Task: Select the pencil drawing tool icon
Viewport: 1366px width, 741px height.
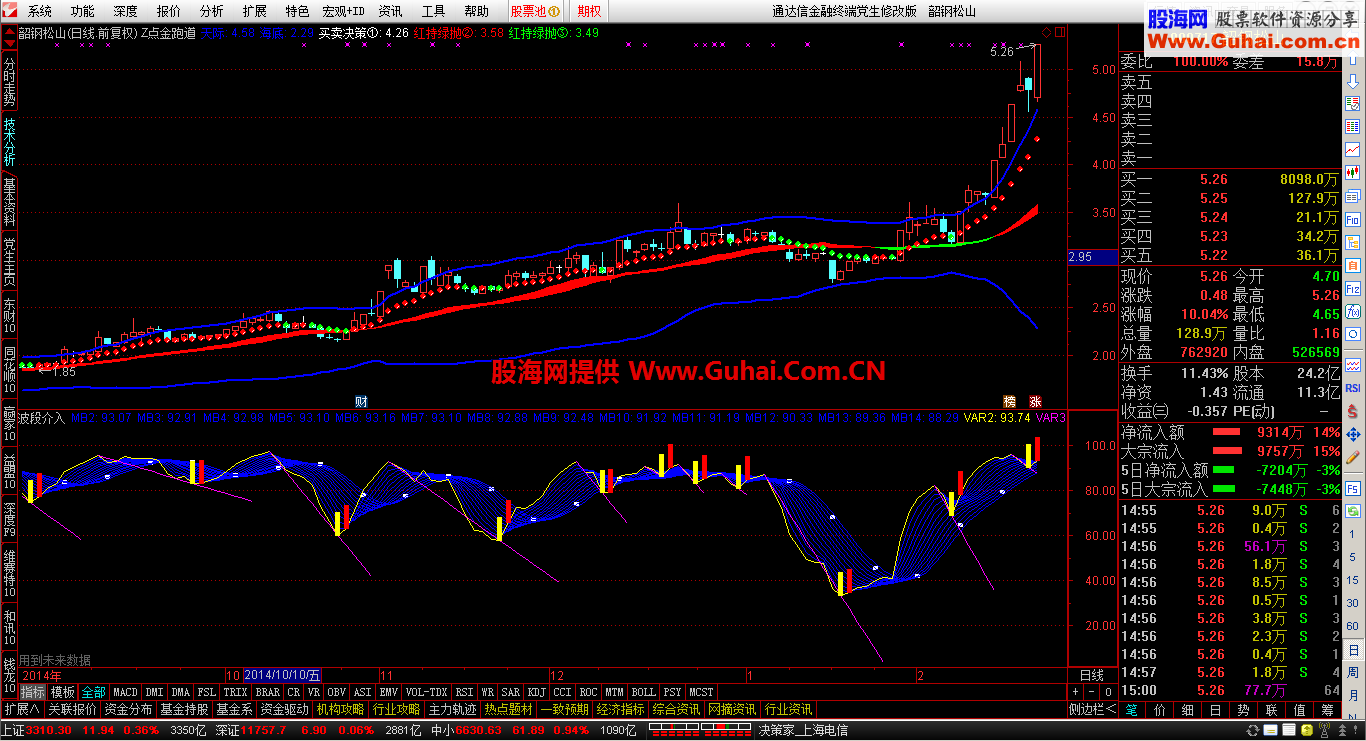Action: [x=1352, y=456]
